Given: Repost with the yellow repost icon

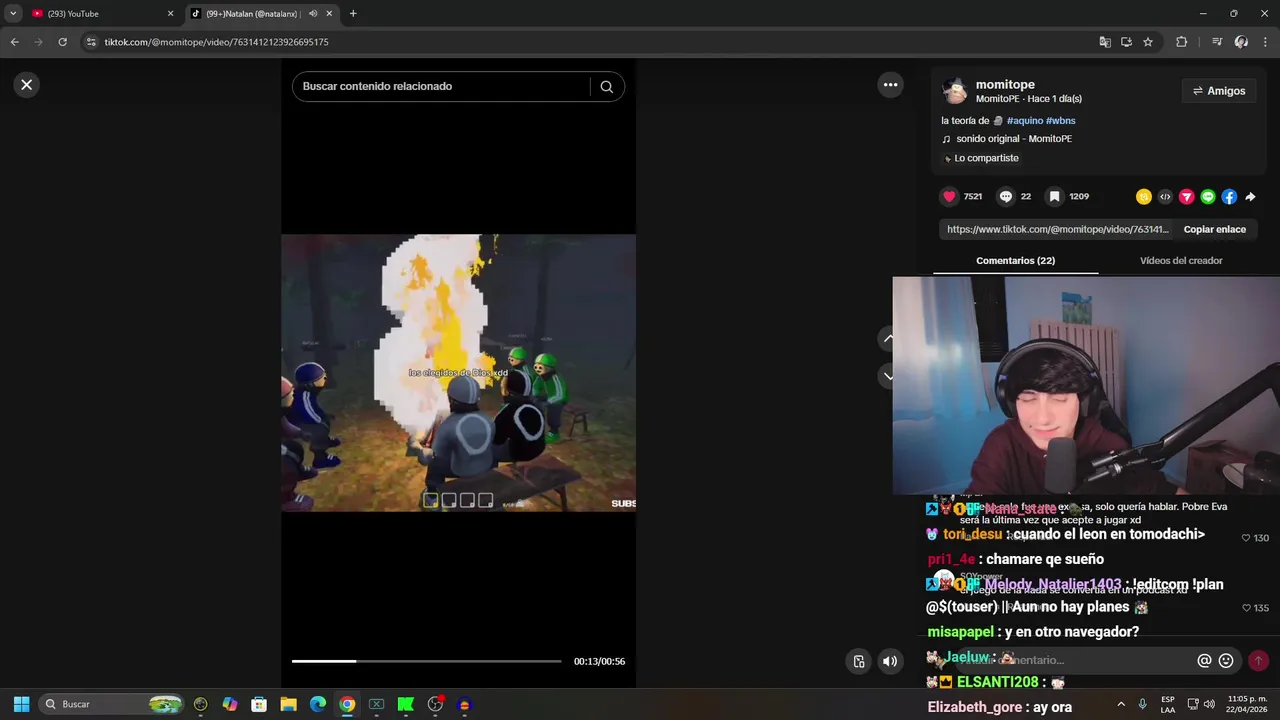Looking at the screenshot, I should coord(1144,197).
